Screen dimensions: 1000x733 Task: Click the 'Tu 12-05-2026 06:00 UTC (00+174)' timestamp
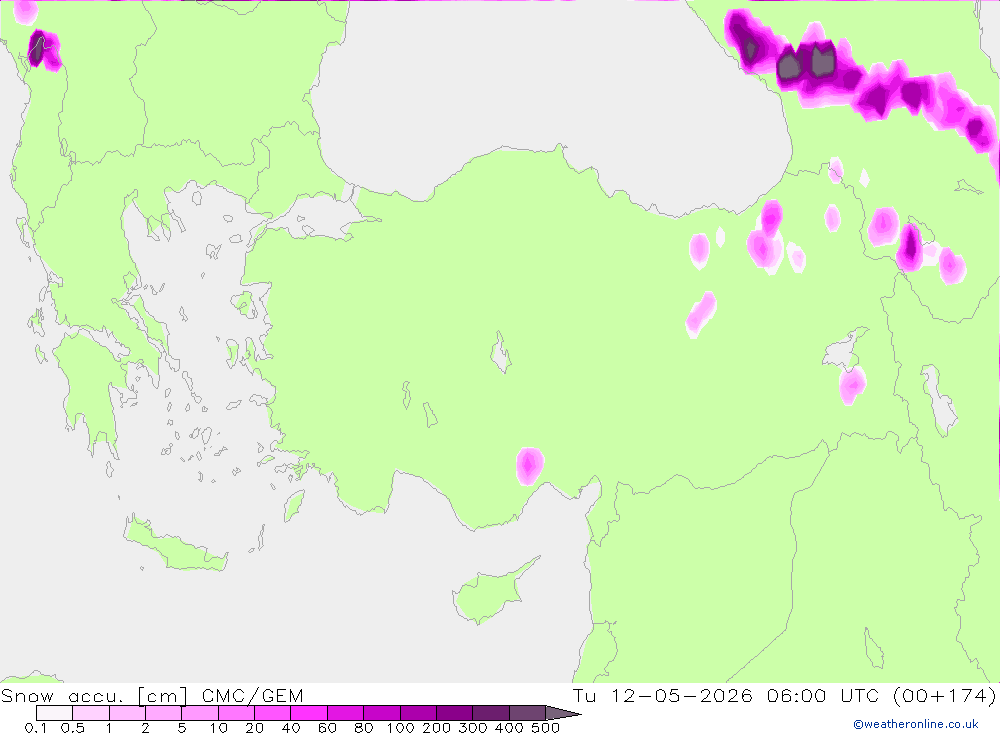[784, 695]
